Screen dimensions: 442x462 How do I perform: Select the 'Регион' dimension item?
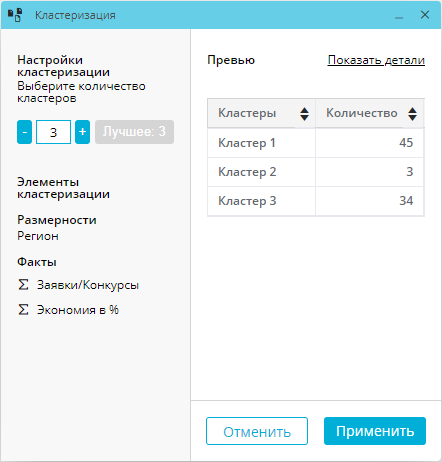pos(38,236)
